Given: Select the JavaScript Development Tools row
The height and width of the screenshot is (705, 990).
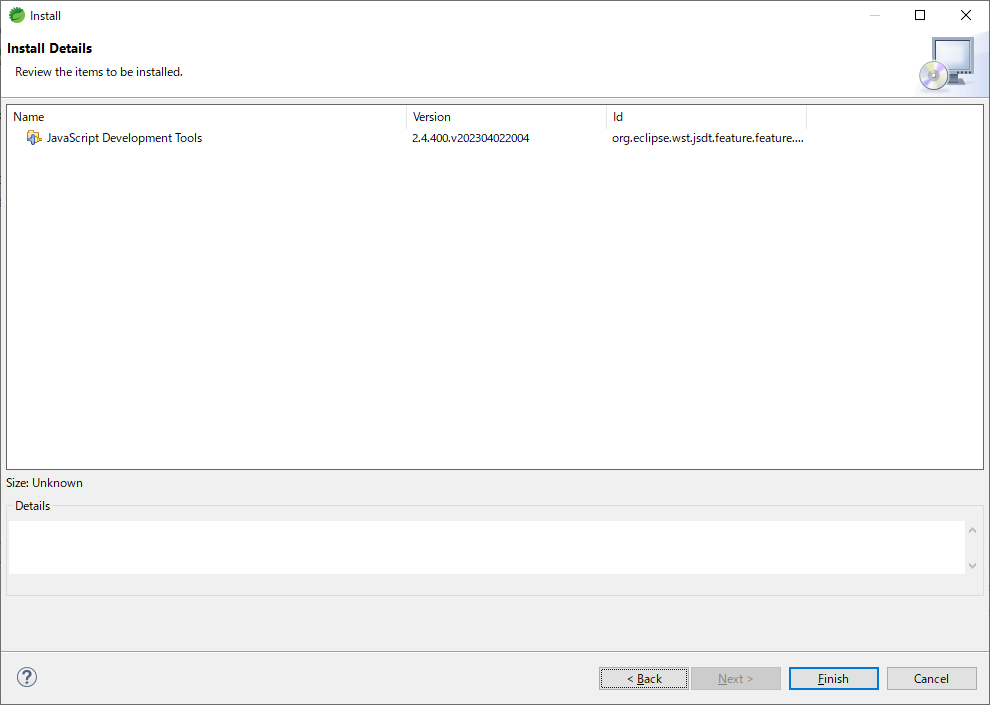Looking at the screenshot, I should (x=409, y=138).
